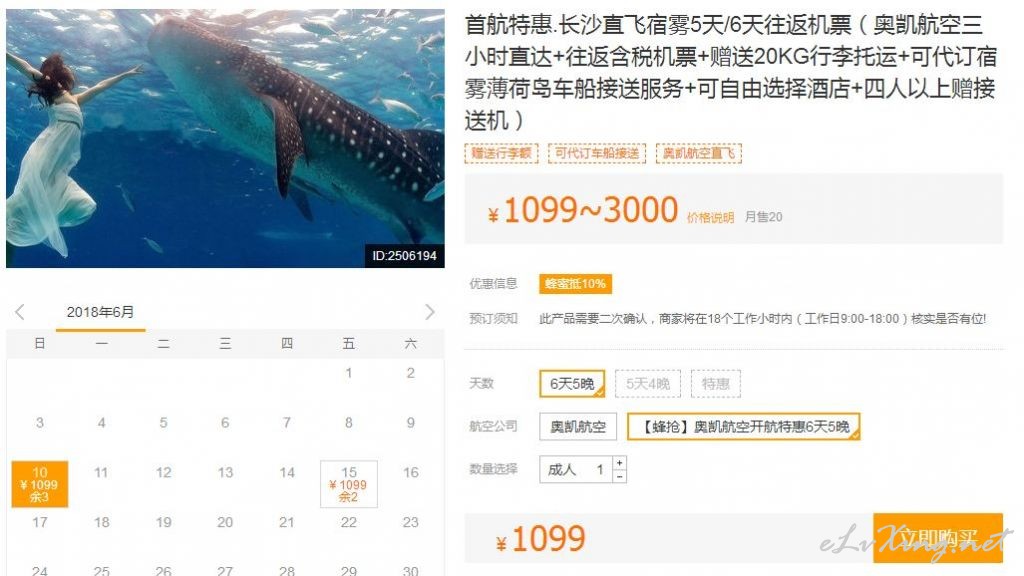Image resolution: width=1024 pixels, height=576 pixels.
Task: Open 价格说明 price explanation link
Action: (711, 217)
